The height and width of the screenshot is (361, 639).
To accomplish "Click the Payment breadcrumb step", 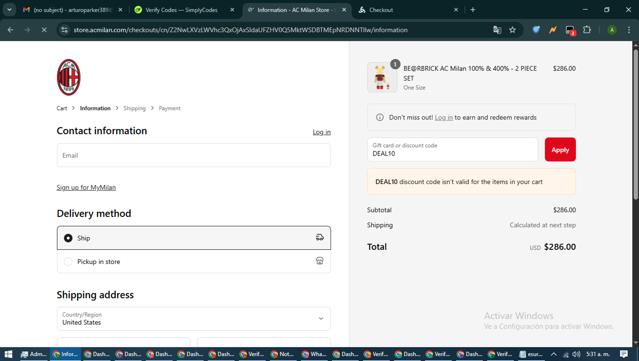I will coord(170,108).
